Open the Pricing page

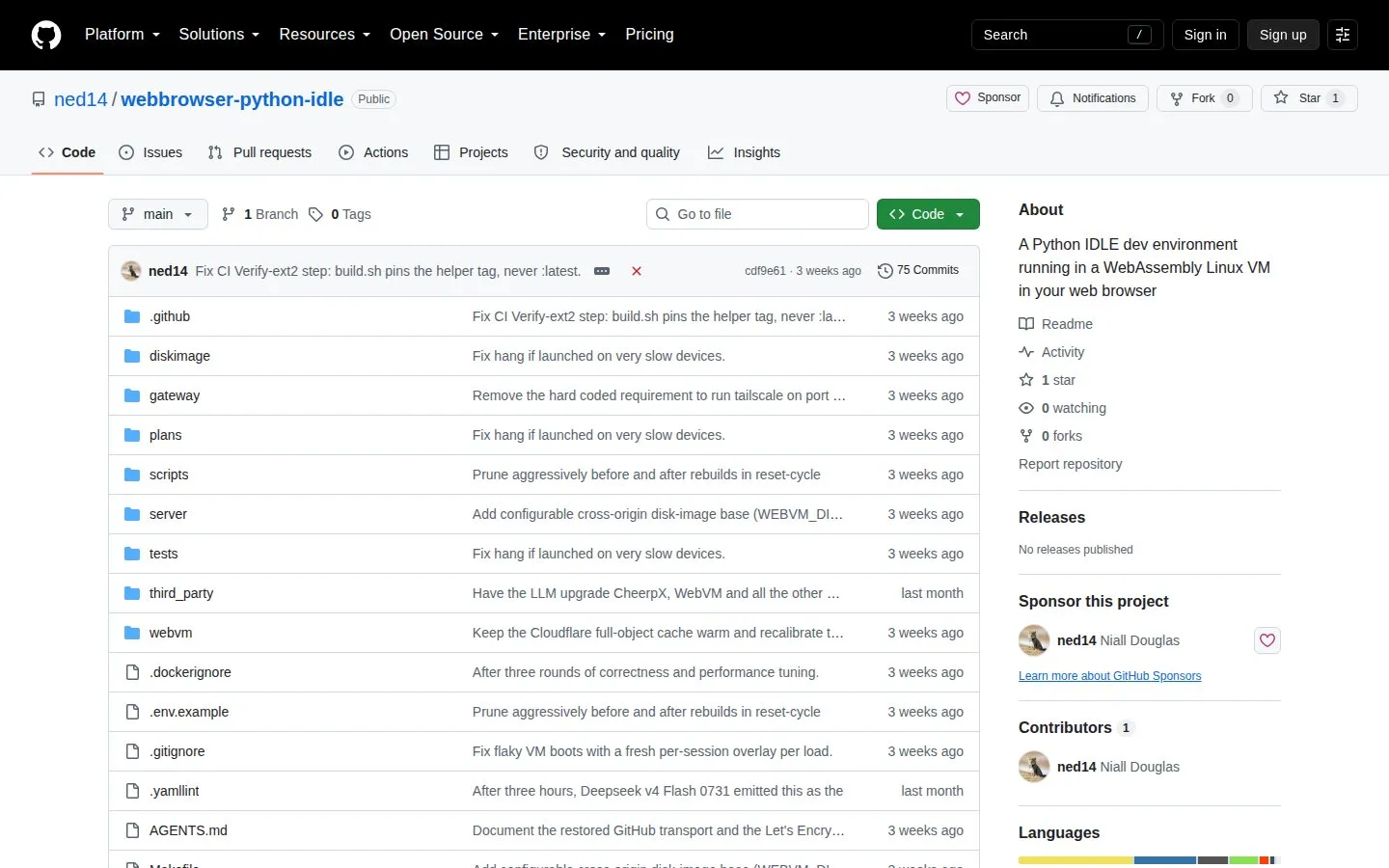(x=649, y=35)
